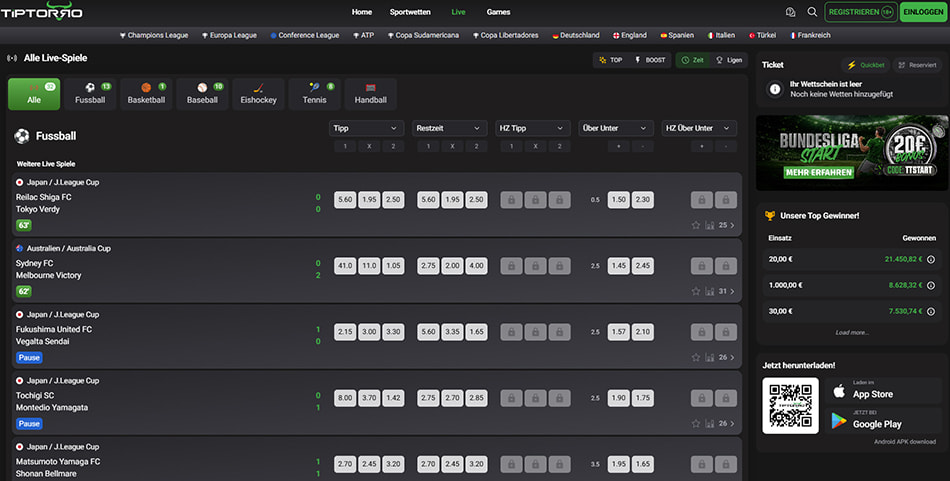Favorite the Sydney FC match star
The width and height of the screenshot is (950, 481).
(x=696, y=291)
